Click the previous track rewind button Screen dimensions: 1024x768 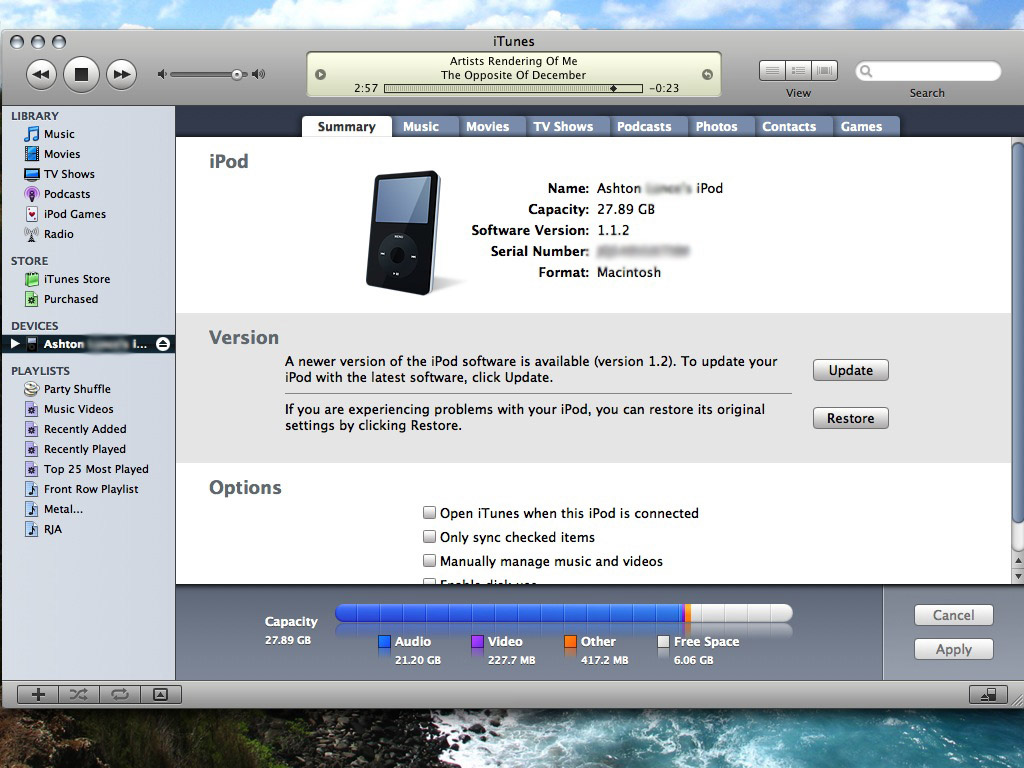[42, 74]
